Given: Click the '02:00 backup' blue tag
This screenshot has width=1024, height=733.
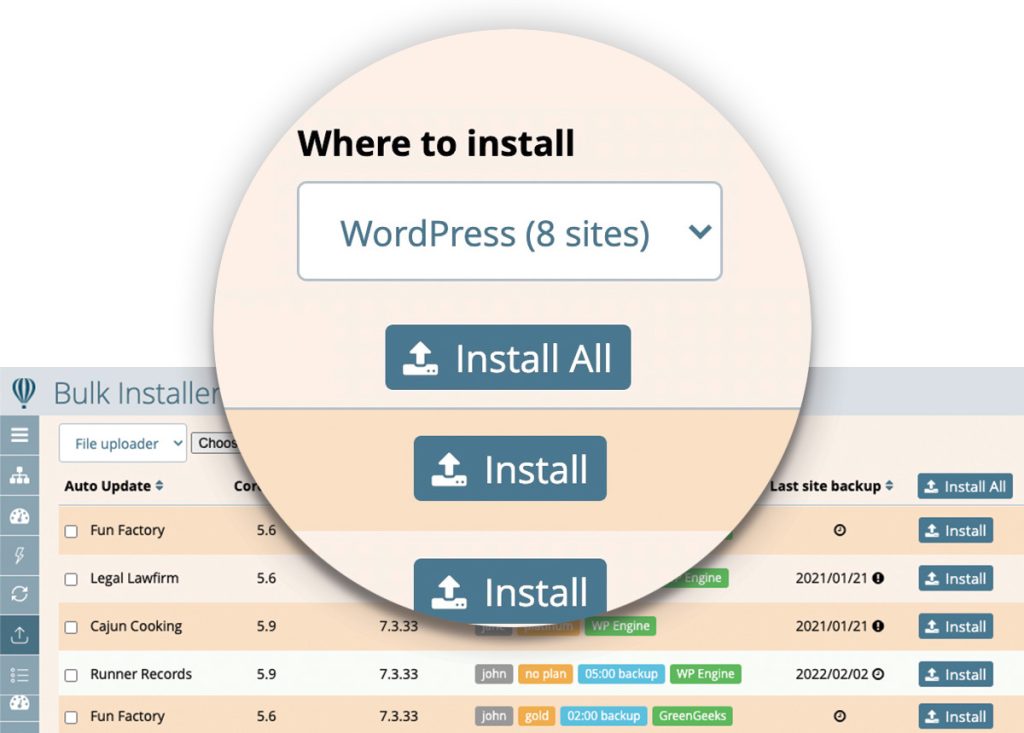Looking at the screenshot, I should tap(603, 716).
